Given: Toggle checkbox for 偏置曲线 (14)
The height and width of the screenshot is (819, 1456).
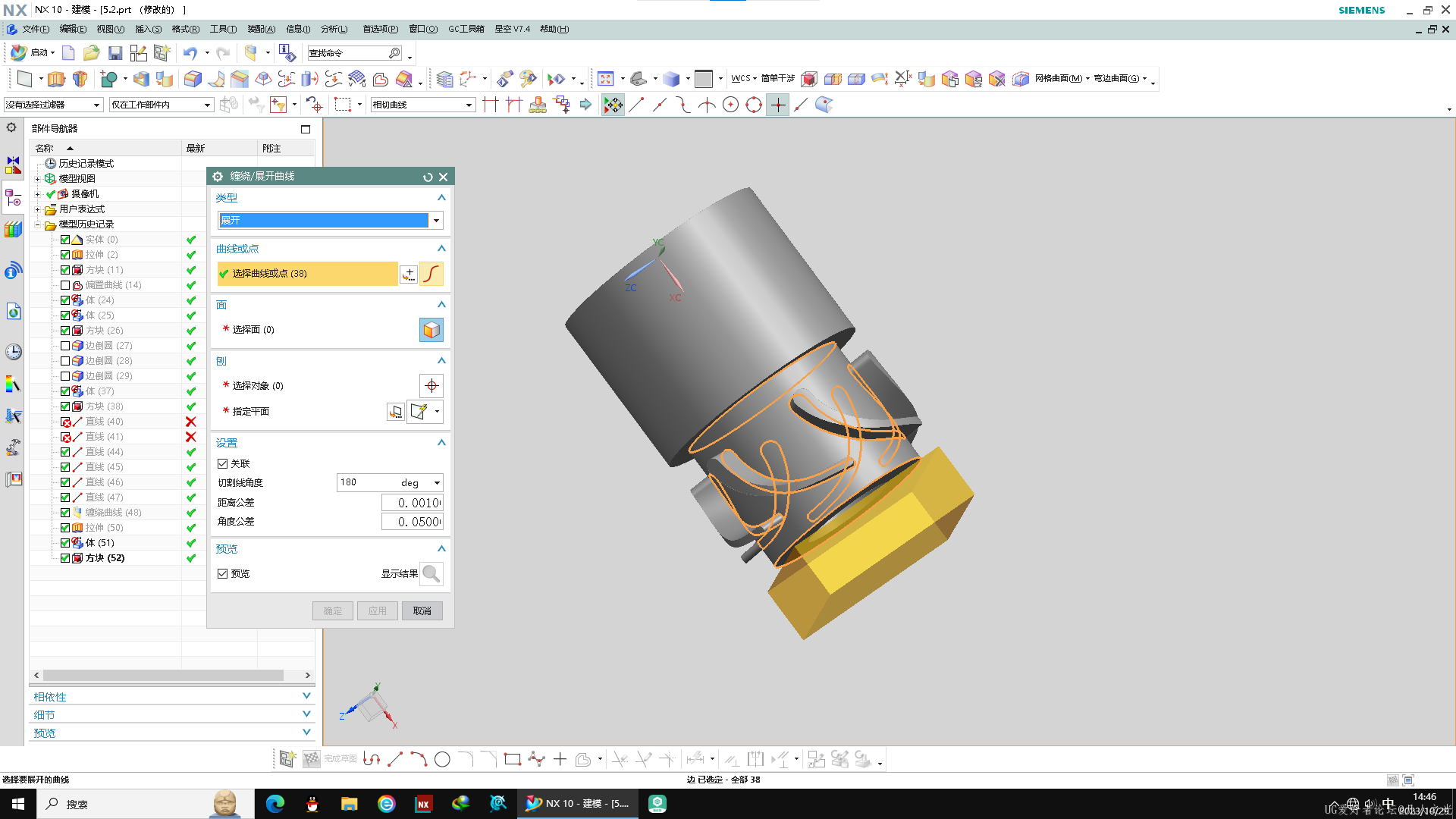Looking at the screenshot, I should [65, 285].
